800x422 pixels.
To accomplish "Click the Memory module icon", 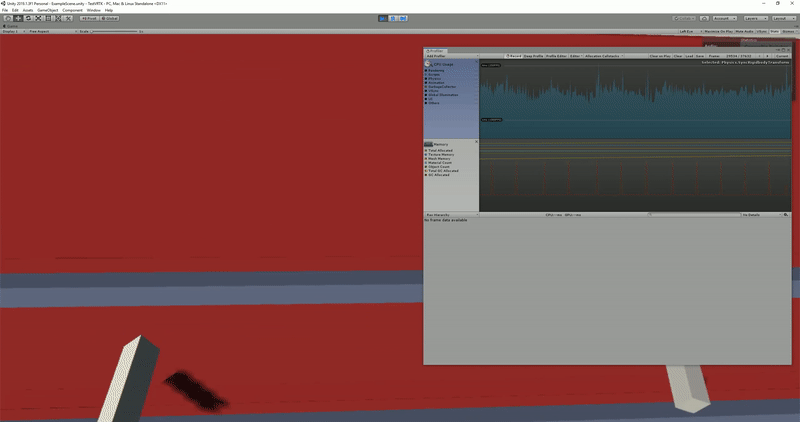I will [428, 144].
